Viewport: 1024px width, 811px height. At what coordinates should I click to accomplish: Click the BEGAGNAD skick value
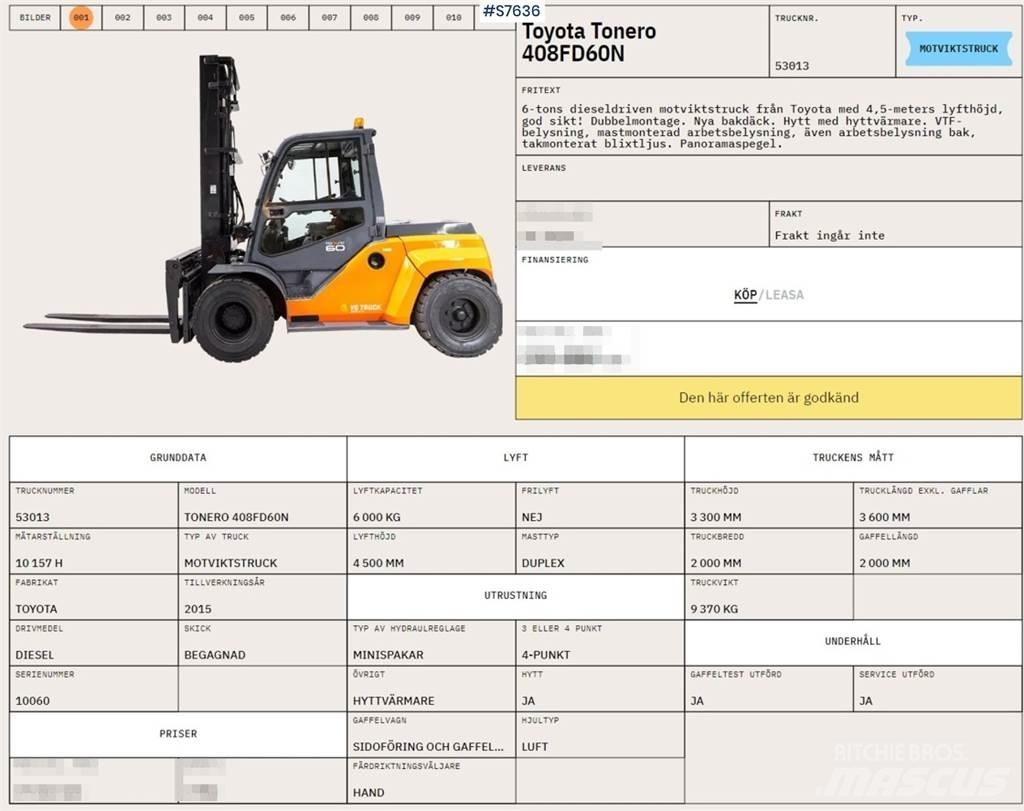click(215, 655)
